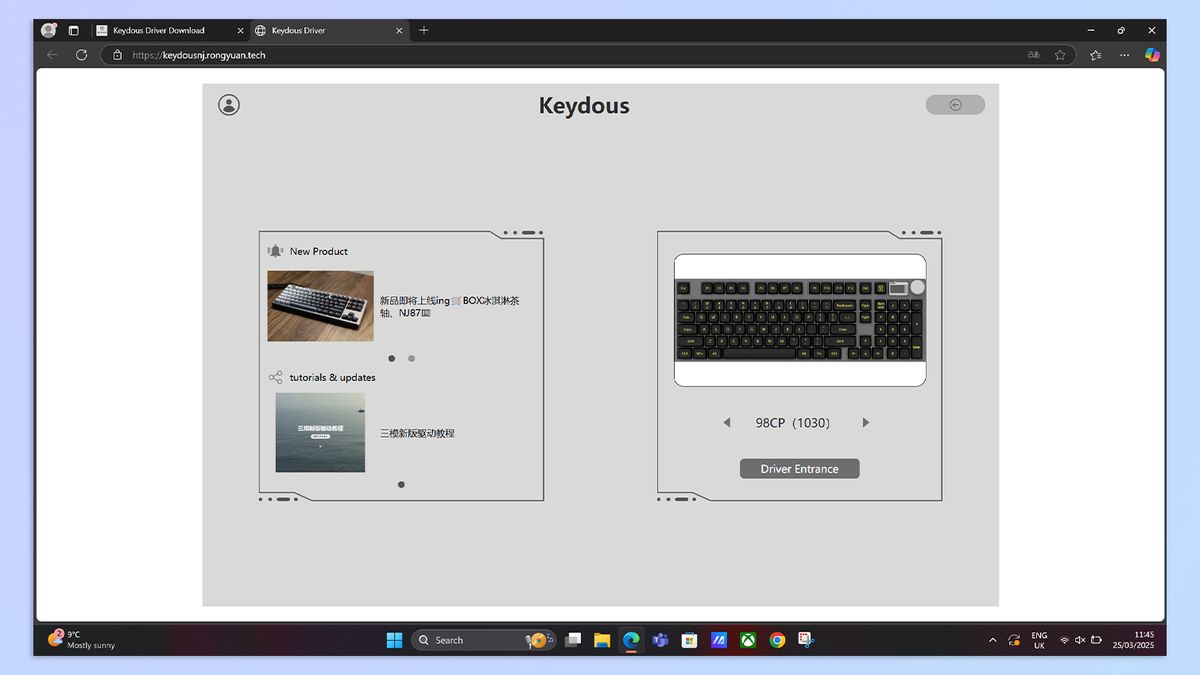Refresh the current page
This screenshot has height=675, width=1200.
click(81, 55)
